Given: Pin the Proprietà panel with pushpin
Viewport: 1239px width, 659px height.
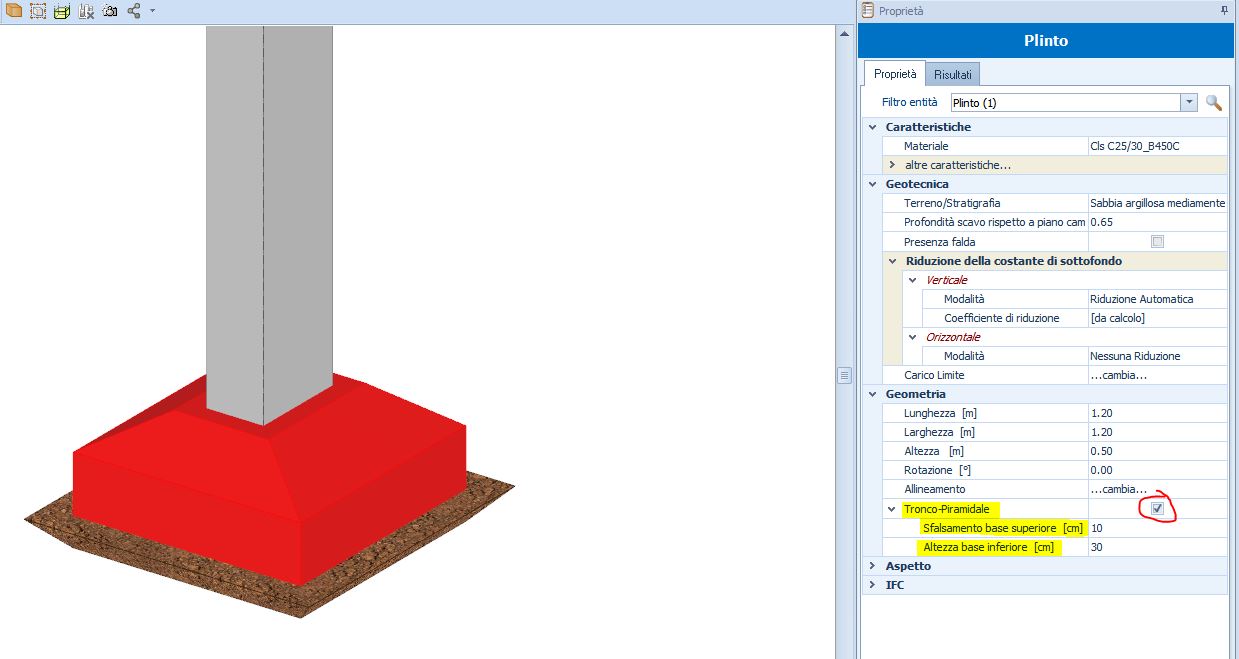Looking at the screenshot, I should click(1224, 11).
